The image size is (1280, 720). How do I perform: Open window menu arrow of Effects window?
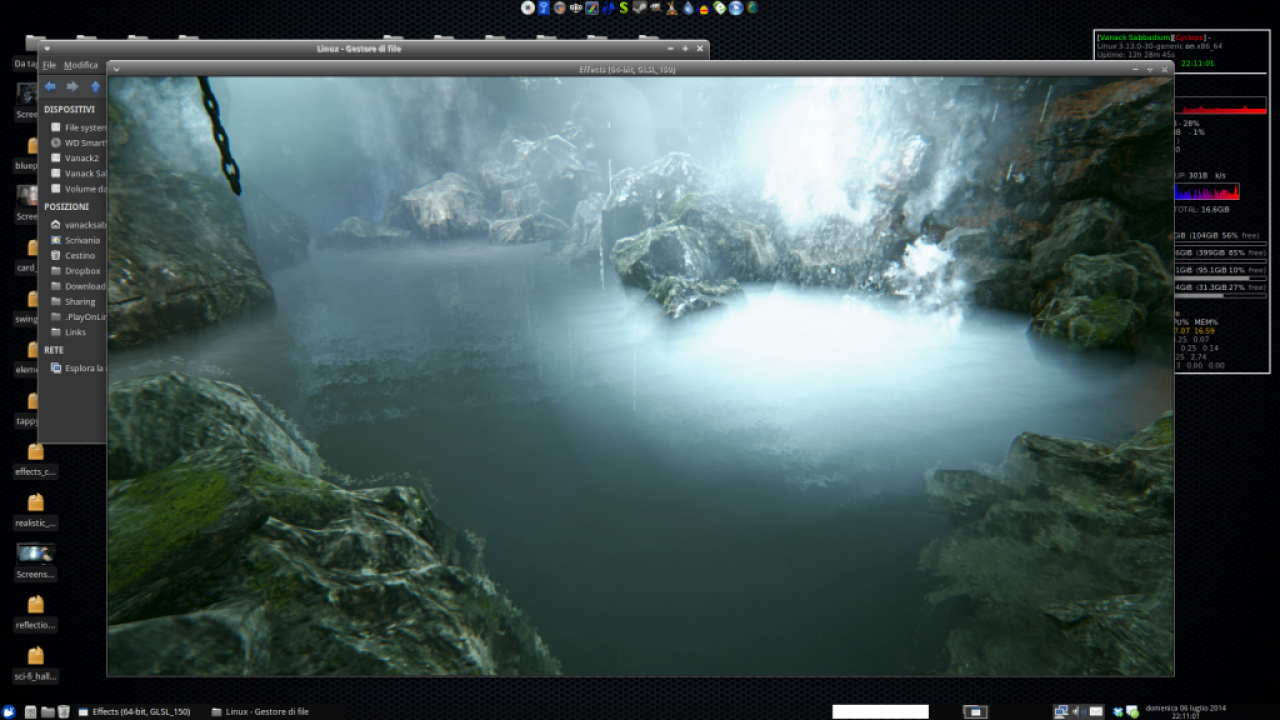116,69
